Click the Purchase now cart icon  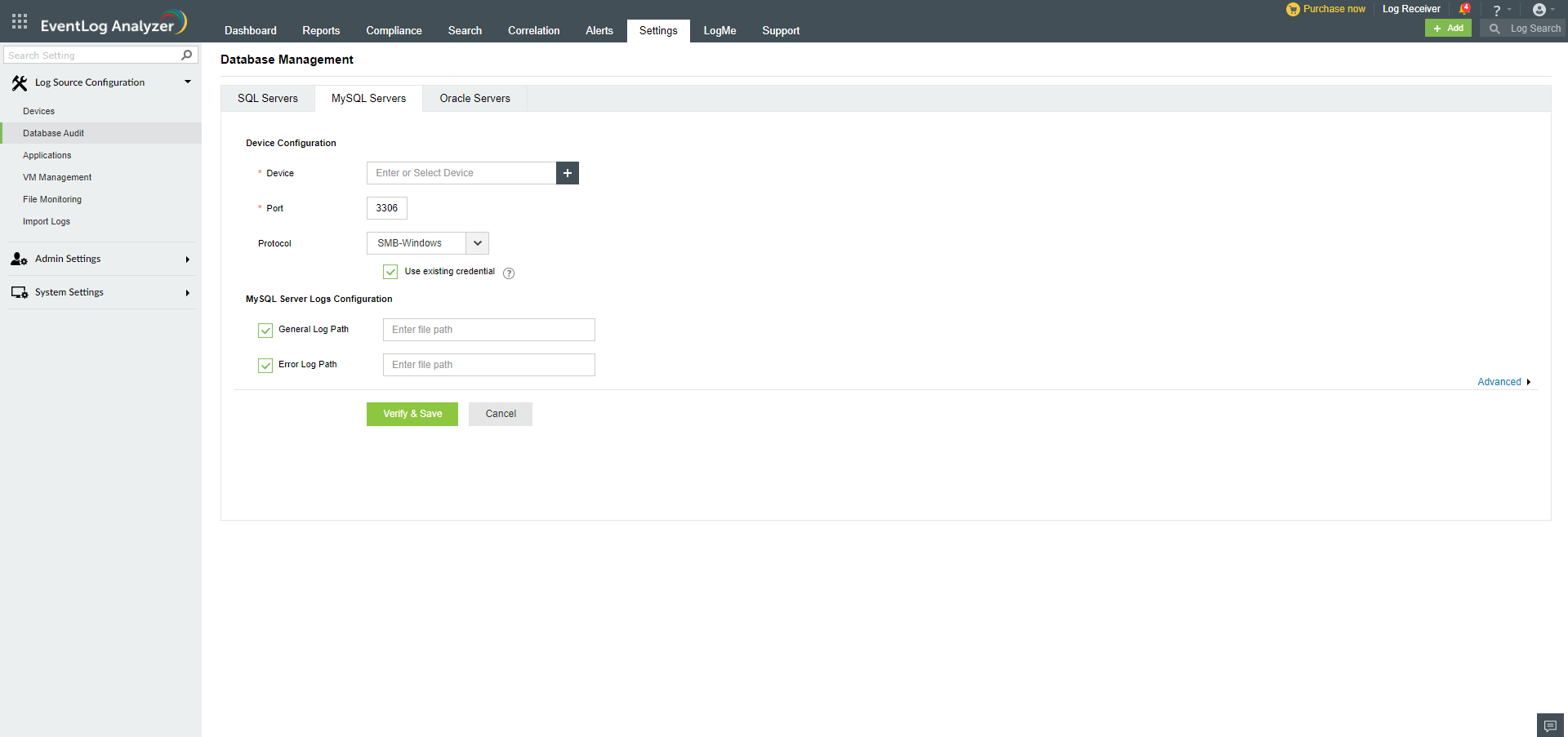point(1293,9)
